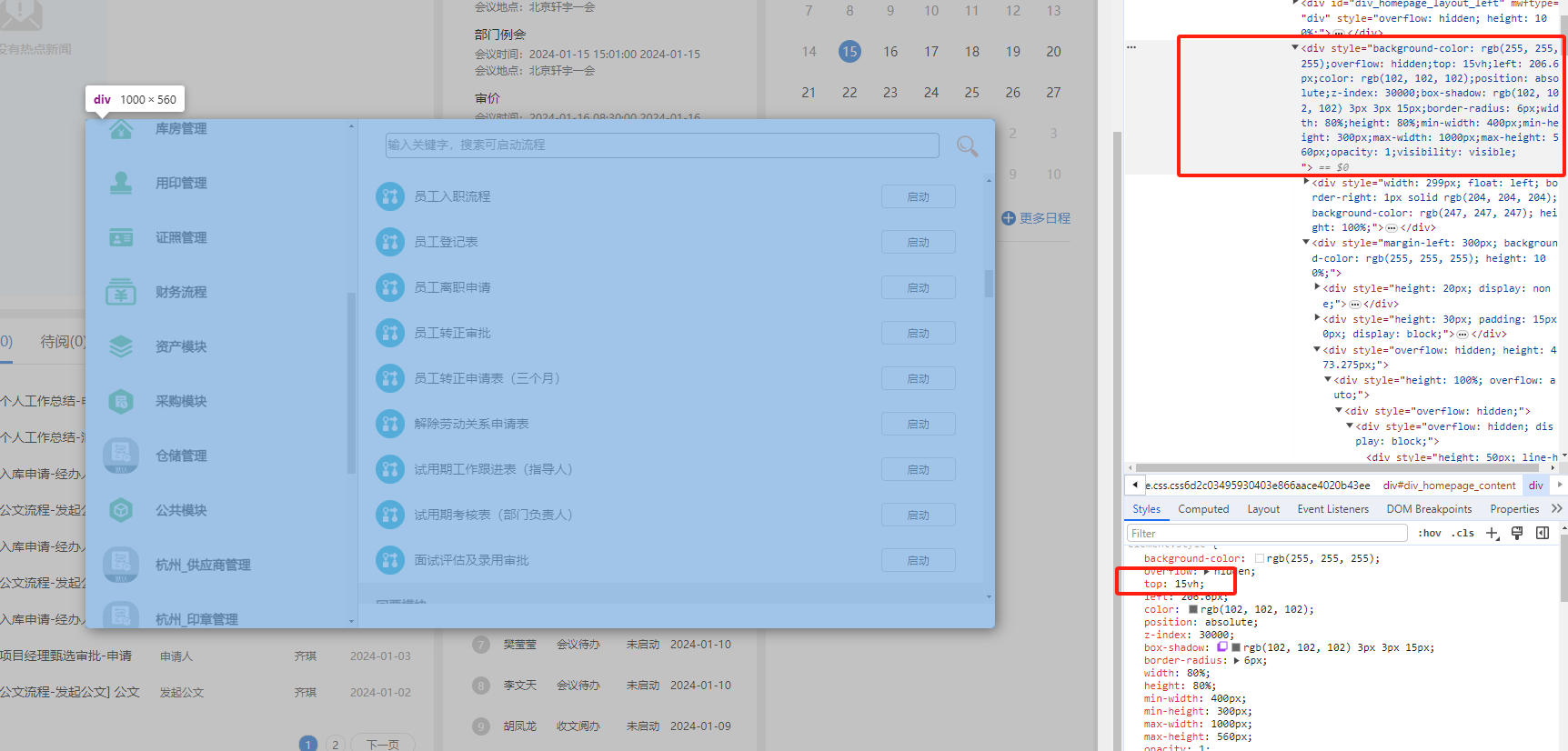Click the 公共模块 category label
Image resolution: width=1568 pixels, height=751 pixels.
click(x=181, y=510)
